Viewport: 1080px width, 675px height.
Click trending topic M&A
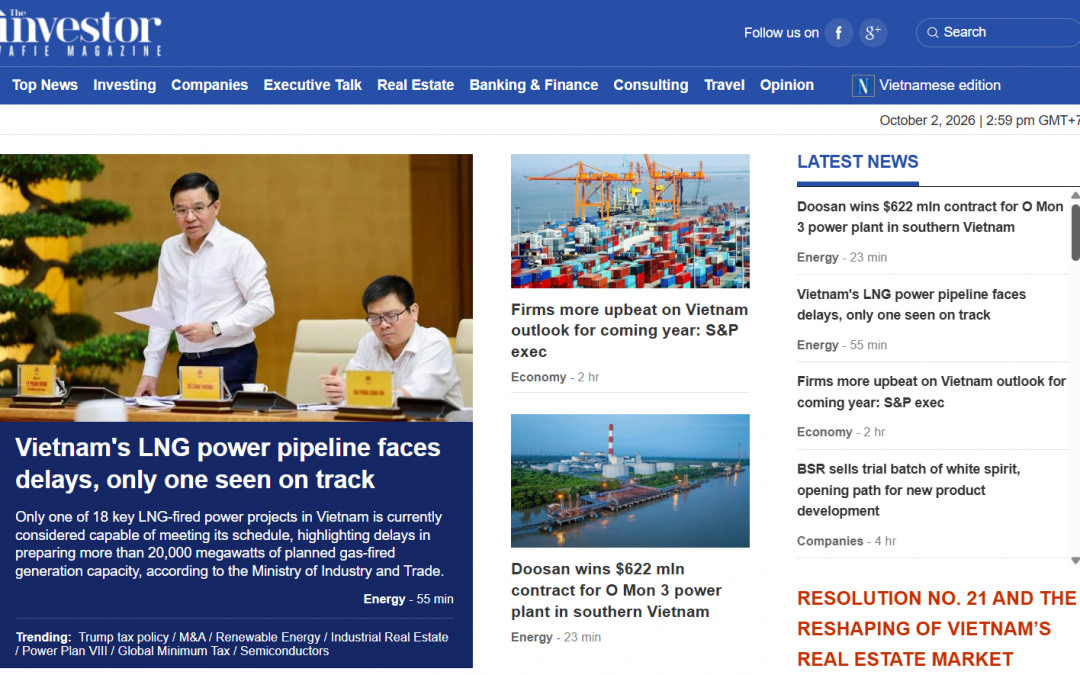point(192,637)
